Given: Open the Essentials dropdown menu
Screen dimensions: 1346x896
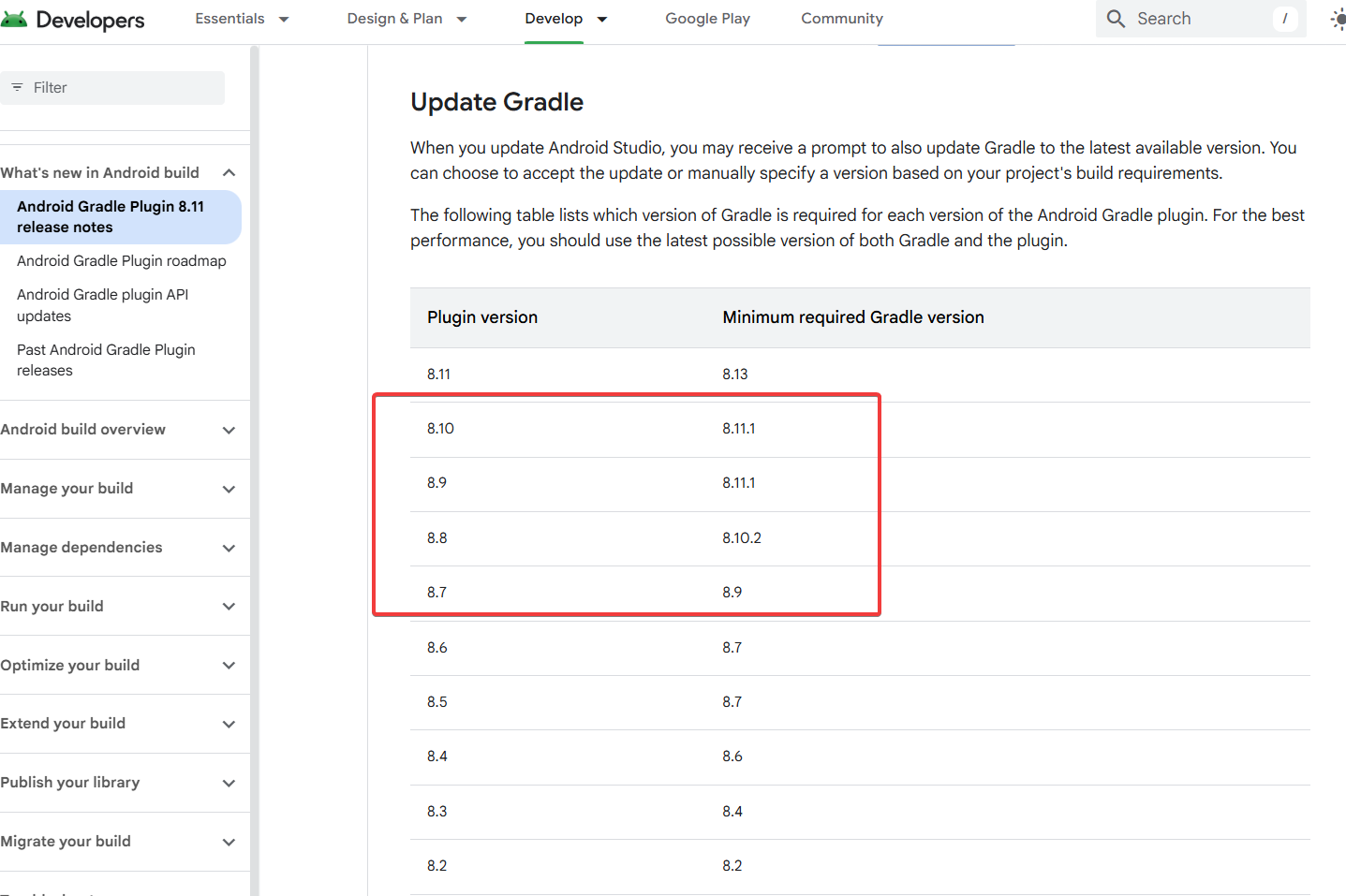Looking at the screenshot, I should click(x=242, y=19).
